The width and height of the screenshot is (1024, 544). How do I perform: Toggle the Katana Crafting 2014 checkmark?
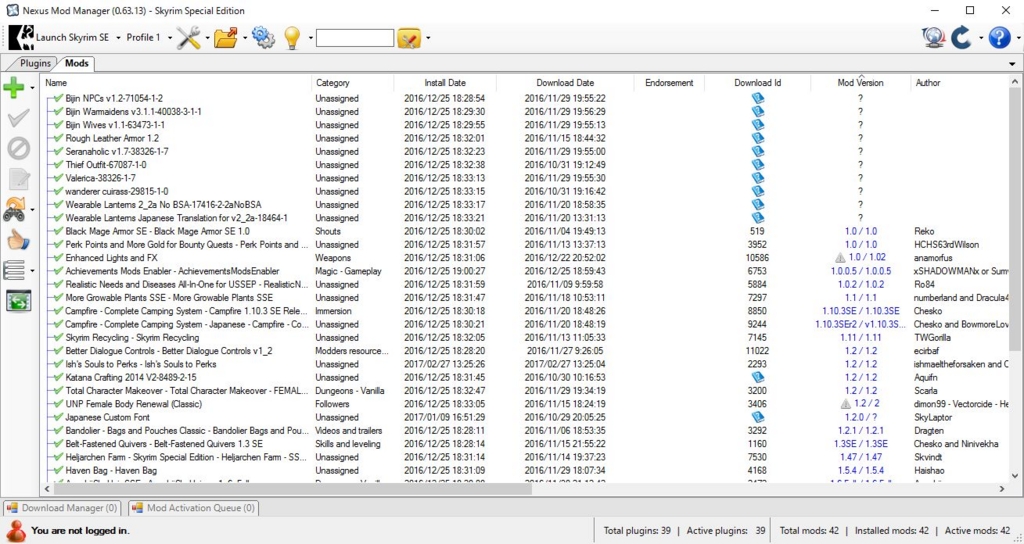click(x=58, y=377)
